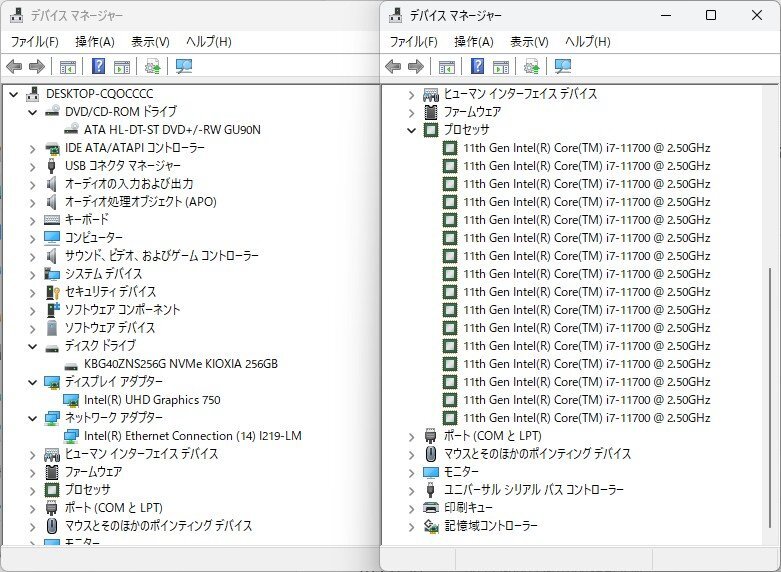The image size is (781, 572).
Task: Click the Forward arrow in right window toolbar
Action: coord(416,66)
